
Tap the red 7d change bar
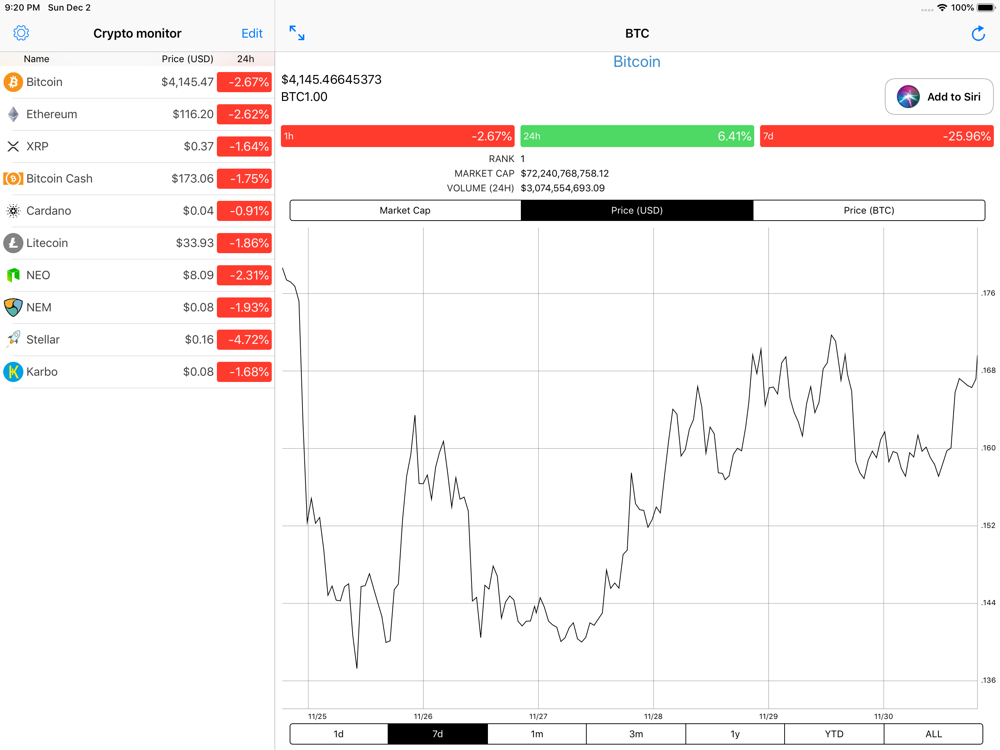pos(876,136)
